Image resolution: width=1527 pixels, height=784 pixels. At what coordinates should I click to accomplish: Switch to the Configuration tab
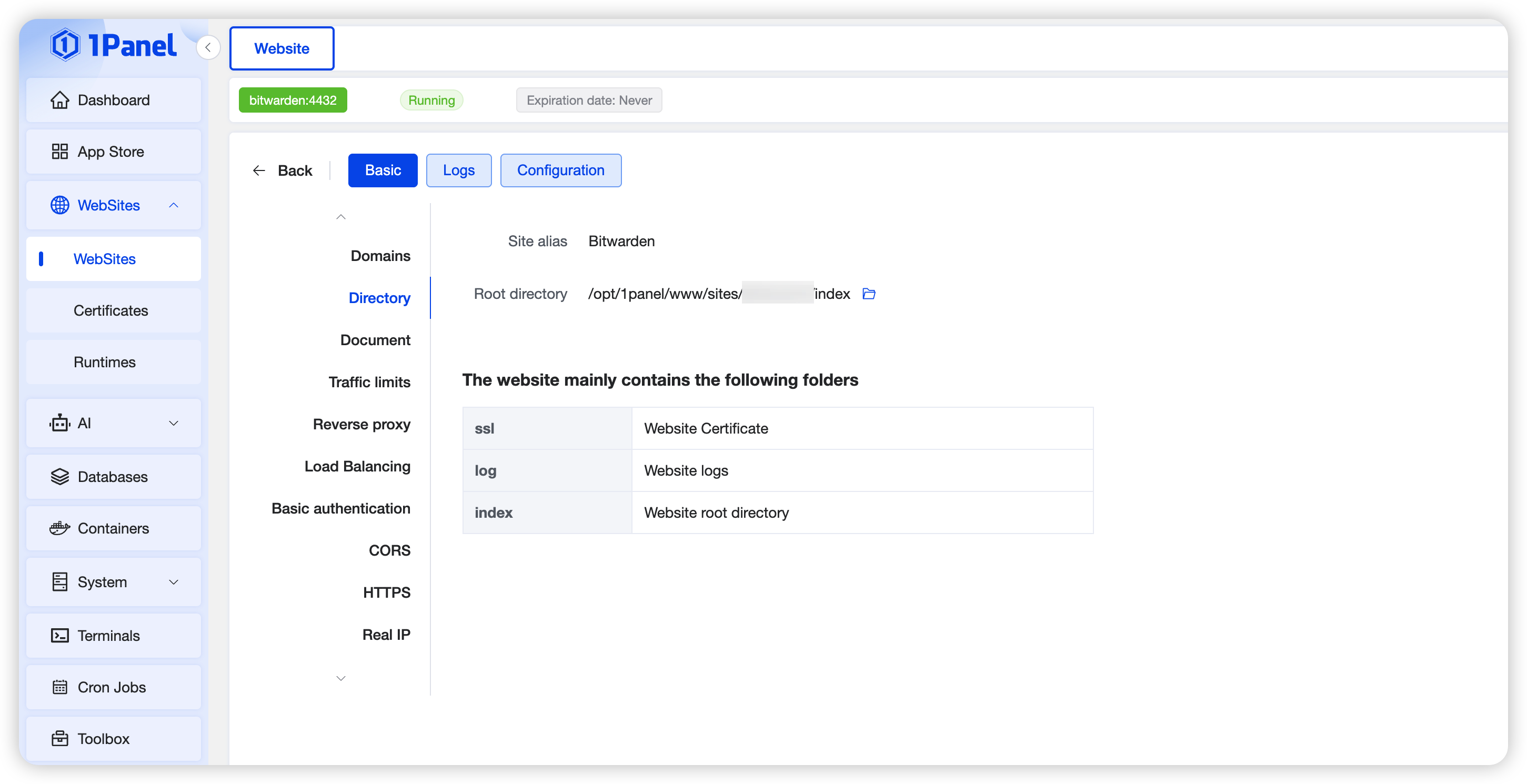click(x=560, y=170)
